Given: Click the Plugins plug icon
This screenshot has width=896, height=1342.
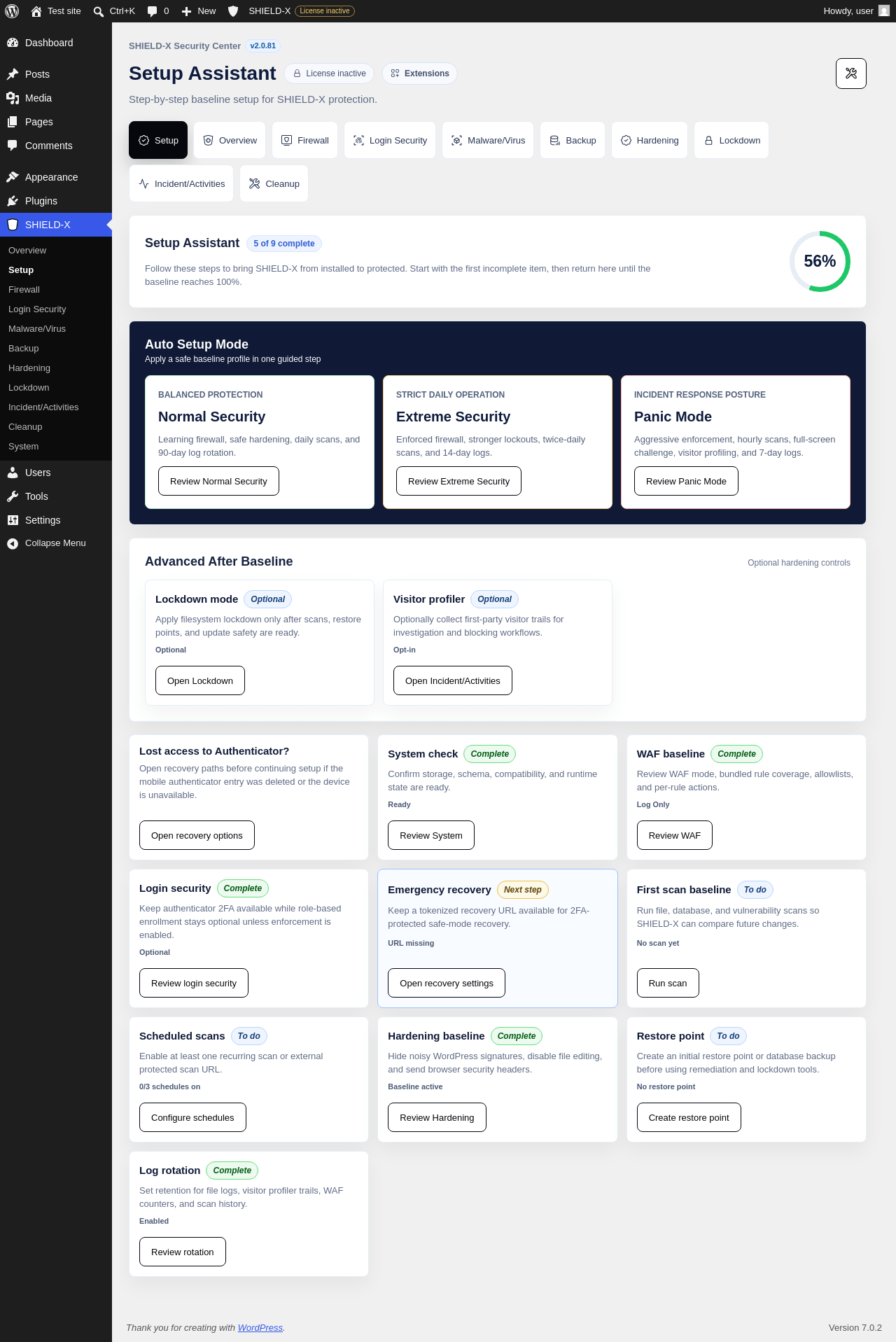Looking at the screenshot, I should click(x=13, y=201).
